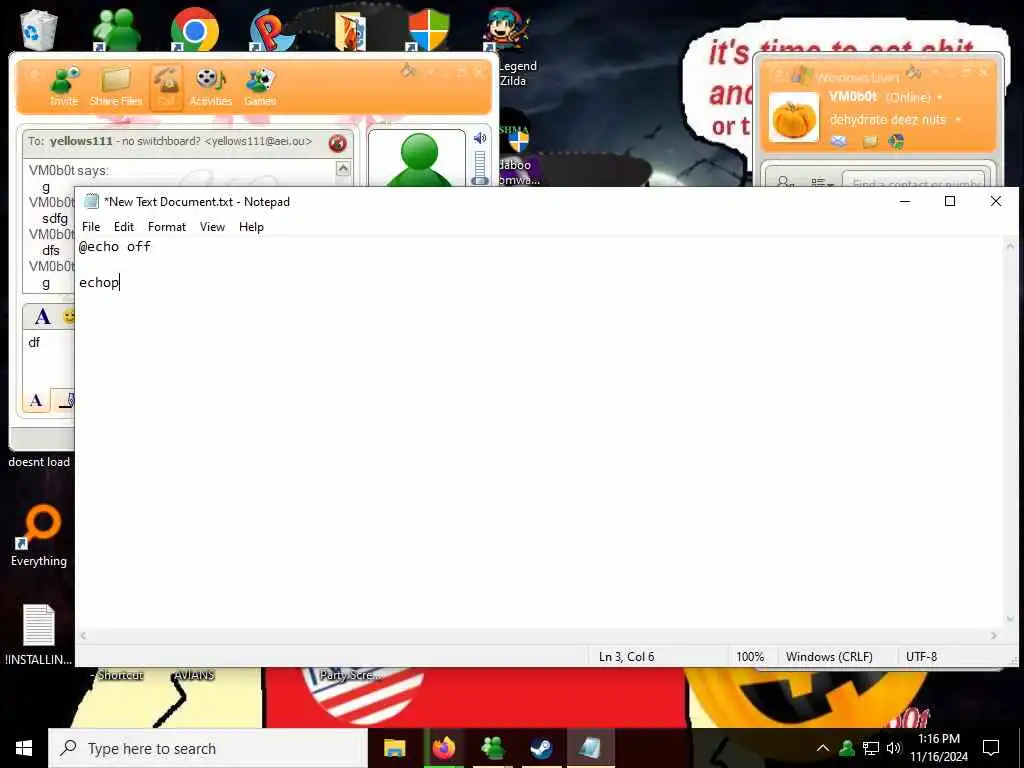This screenshot has width=1024, height=768.
Task: Expand the system tray hidden icons chevron
Action: tap(823, 748)
